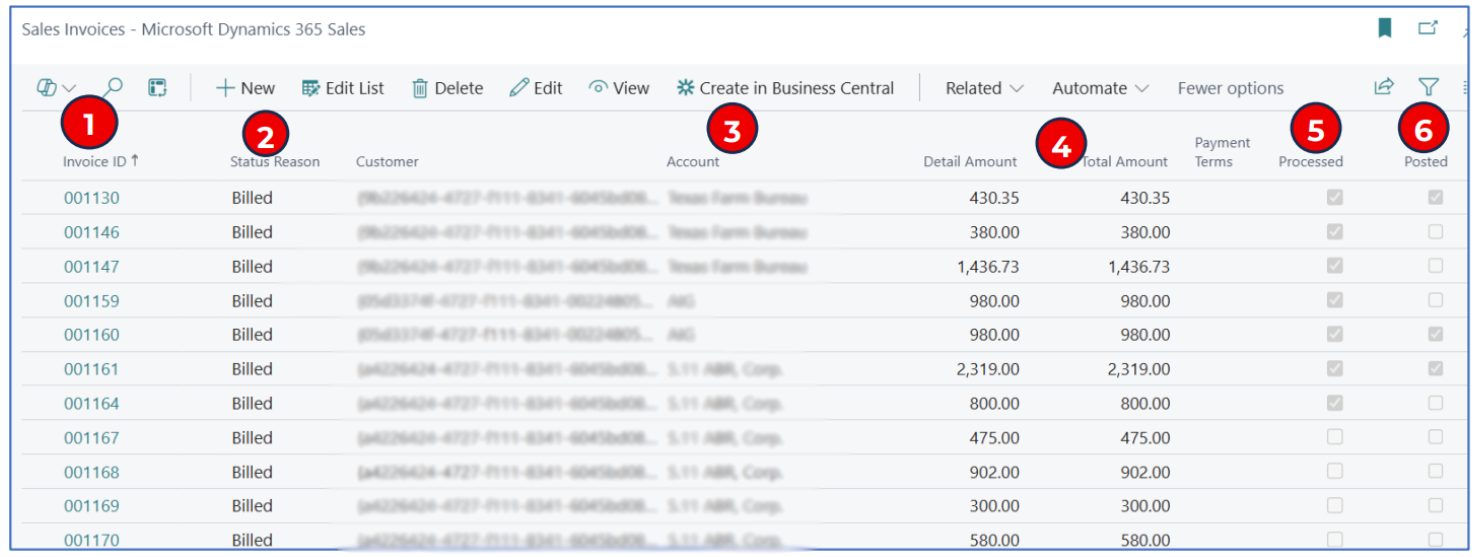
Task: Toggle Processed checkbox for invoice 001169
Action: tap(1334, 506)
